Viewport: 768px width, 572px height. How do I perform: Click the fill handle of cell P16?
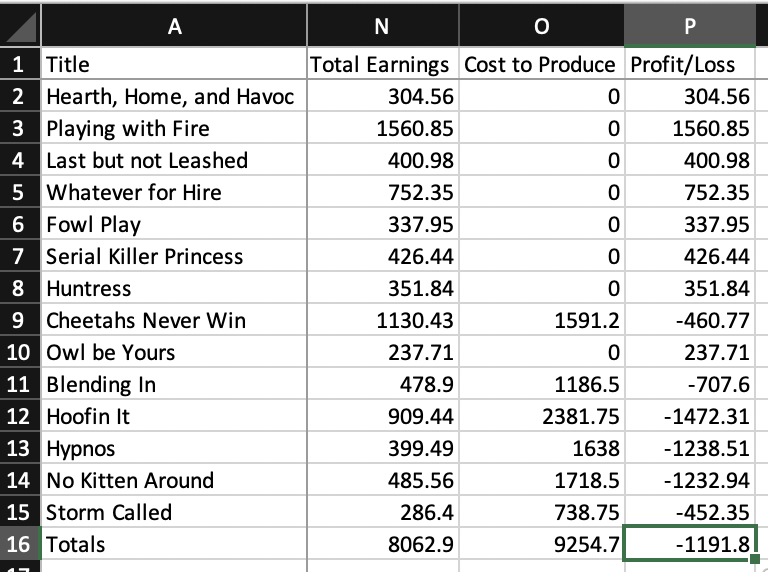pos(755,559)
